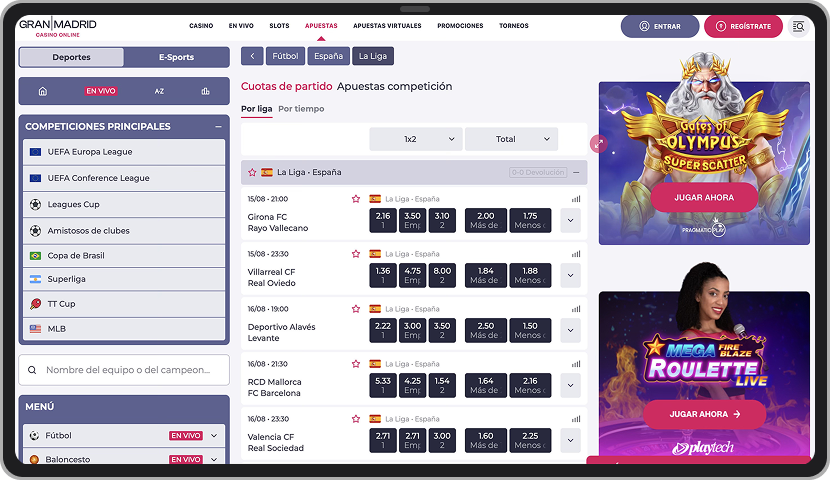Toggle the 0-0 Devolución option
The width and height of the screenshot is (830, 480).
pyautogui.click(x=538, y=173)
